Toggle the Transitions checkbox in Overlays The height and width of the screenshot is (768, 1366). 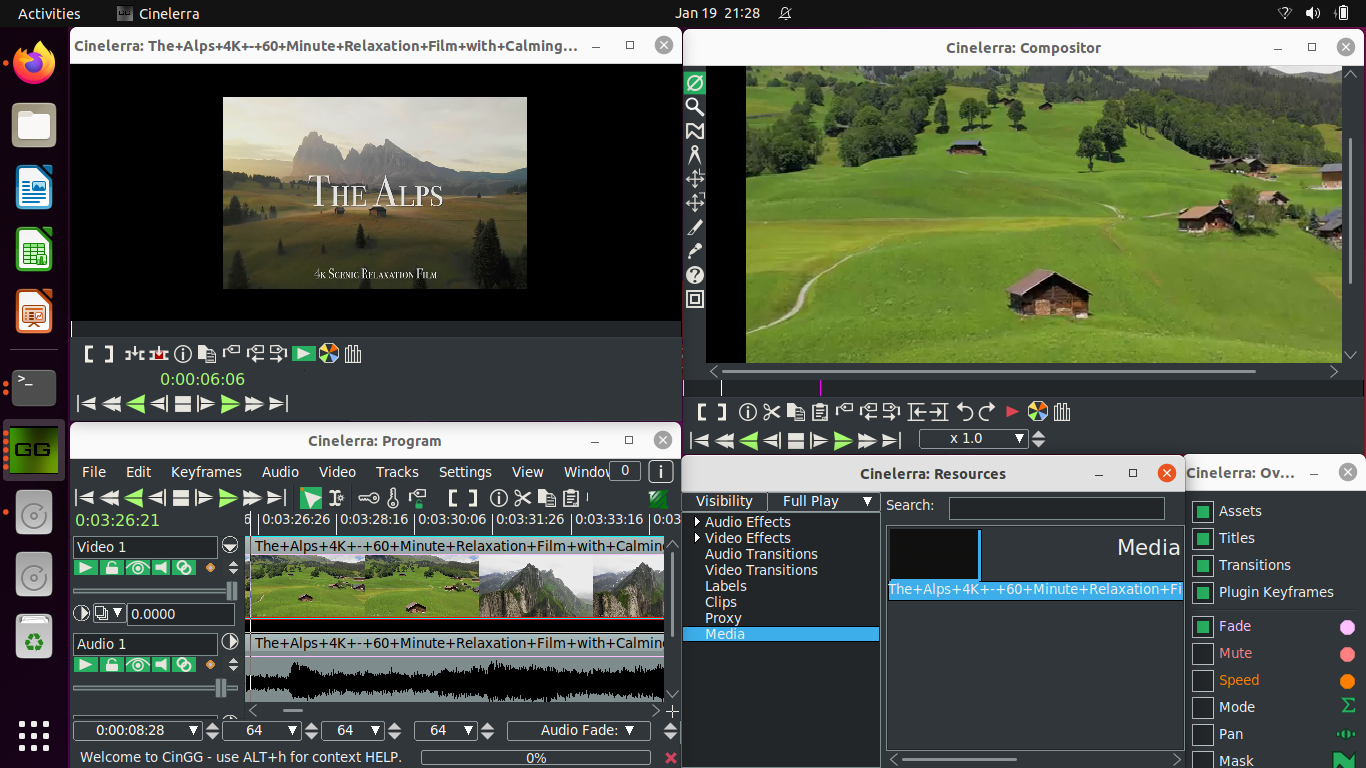(x=1203, y=565)
